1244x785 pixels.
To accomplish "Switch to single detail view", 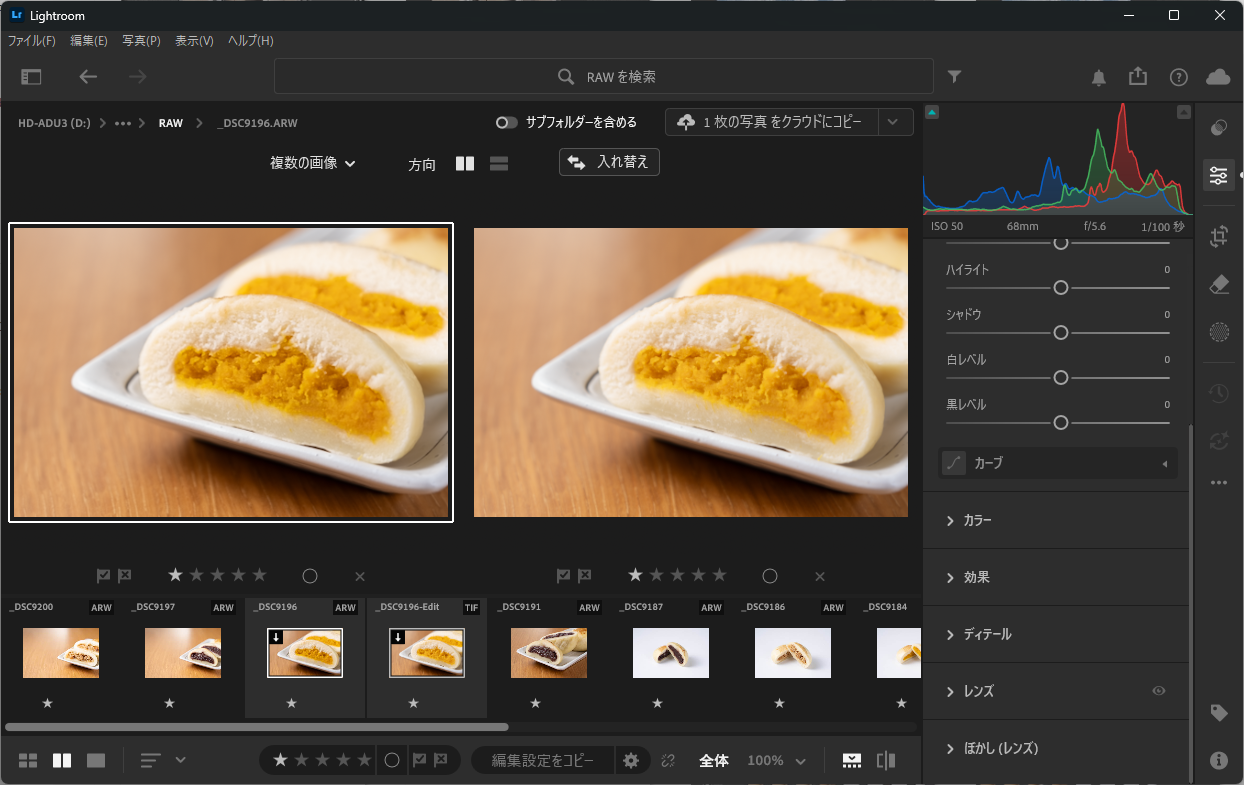I will point(96,760).
